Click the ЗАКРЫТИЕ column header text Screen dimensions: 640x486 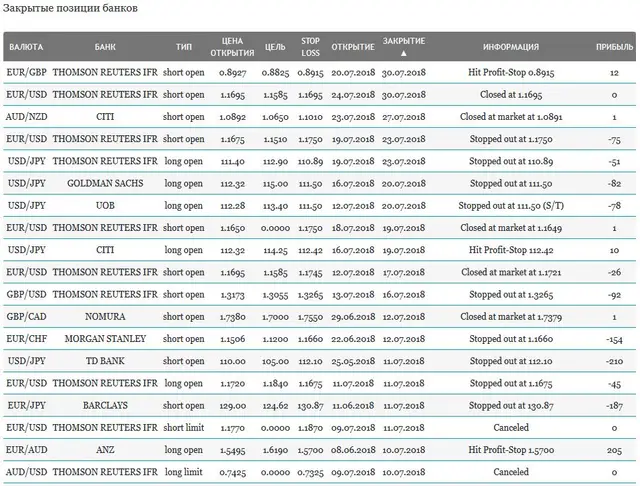[404, 41]
